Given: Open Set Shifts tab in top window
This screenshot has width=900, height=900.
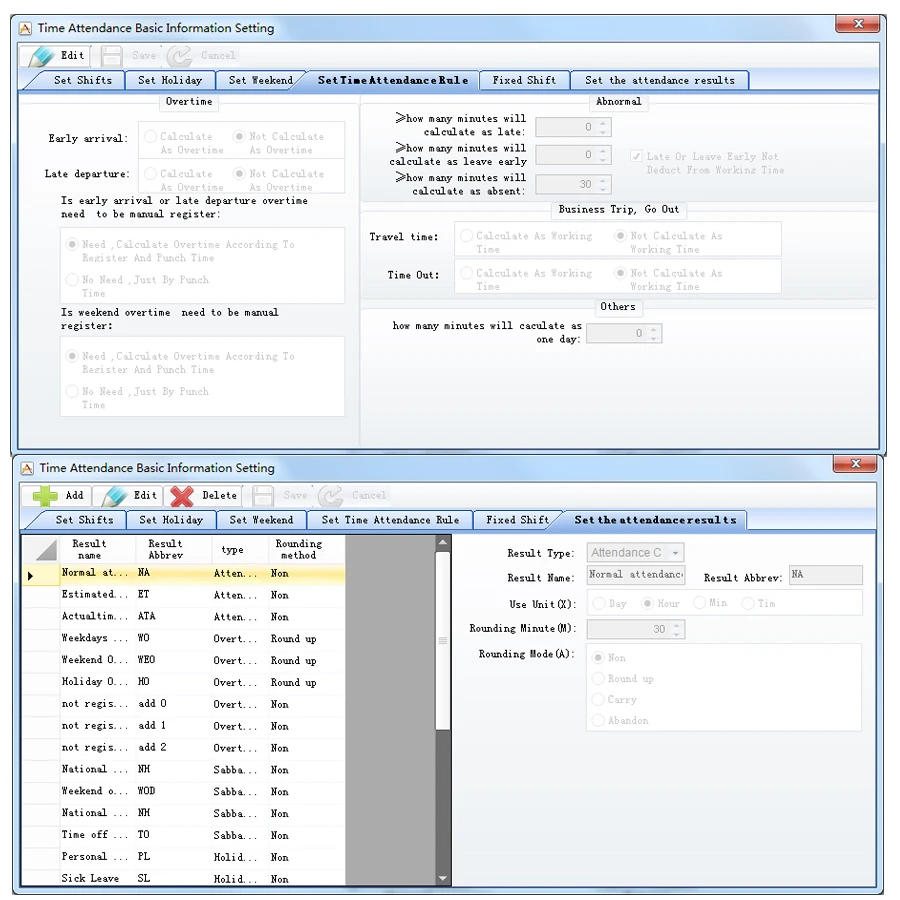Looking at the screenshot, I should coord(83,80).
